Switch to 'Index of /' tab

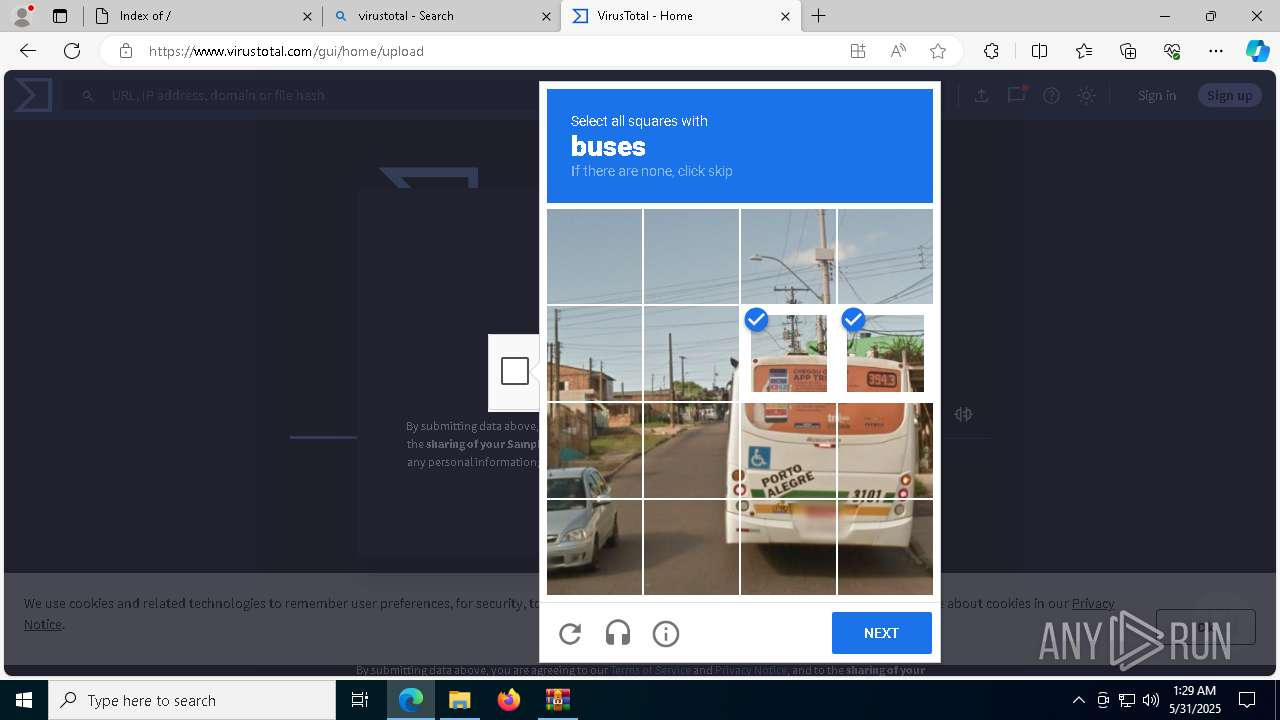(202, 16)
